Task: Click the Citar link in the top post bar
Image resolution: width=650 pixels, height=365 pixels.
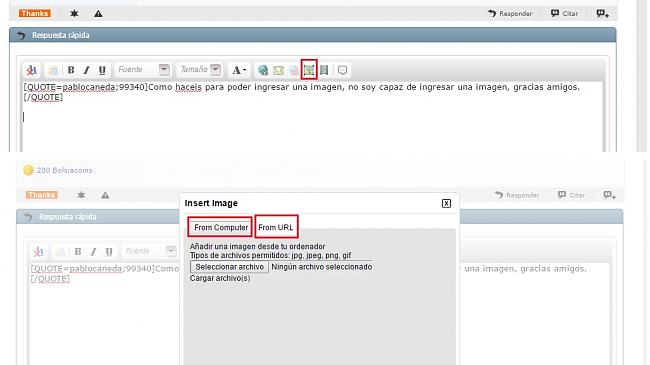Action: (565, 13)
